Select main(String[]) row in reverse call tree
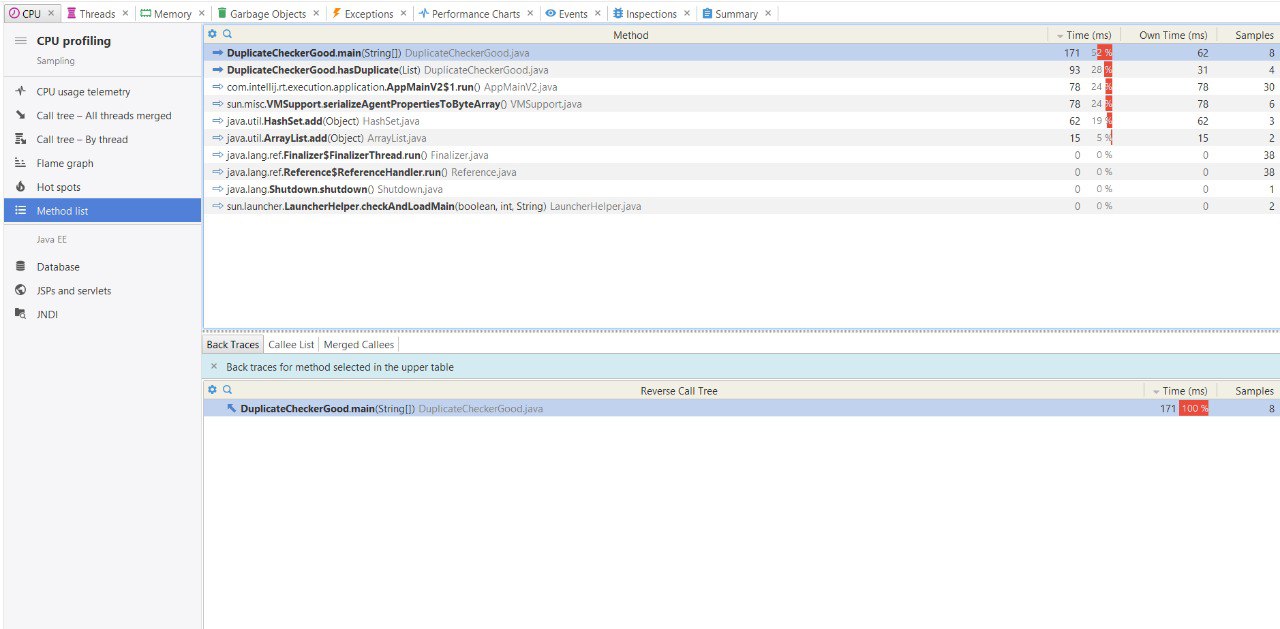The image size is (1280, 629). point(741,408)
